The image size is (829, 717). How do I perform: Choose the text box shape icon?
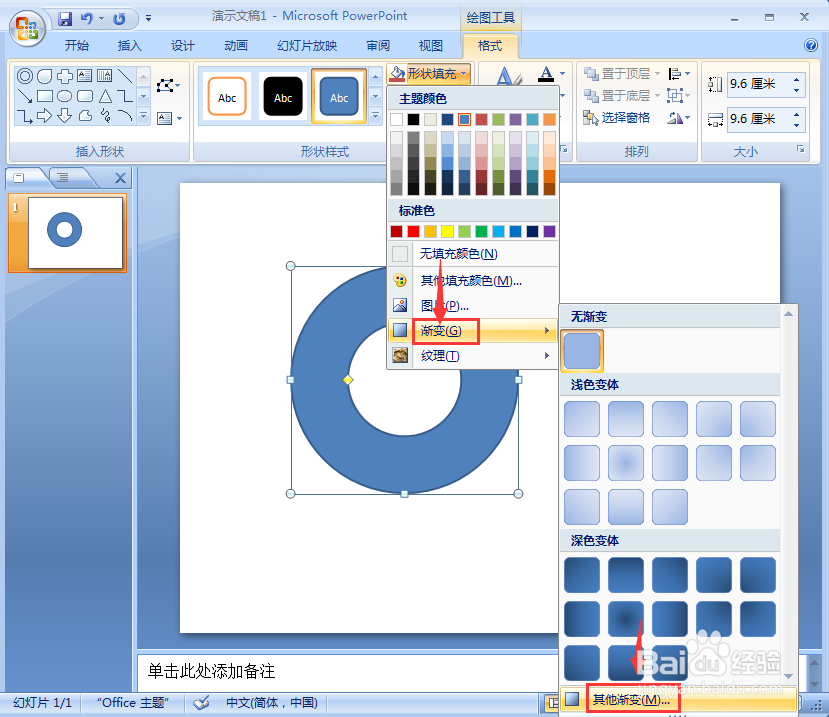click(85, 76)
